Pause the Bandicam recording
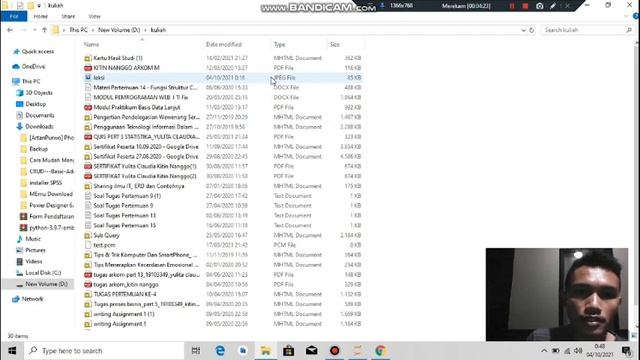The height and width of the screenshot is (360, 640). pyautogui.click(x=512, y=6)
